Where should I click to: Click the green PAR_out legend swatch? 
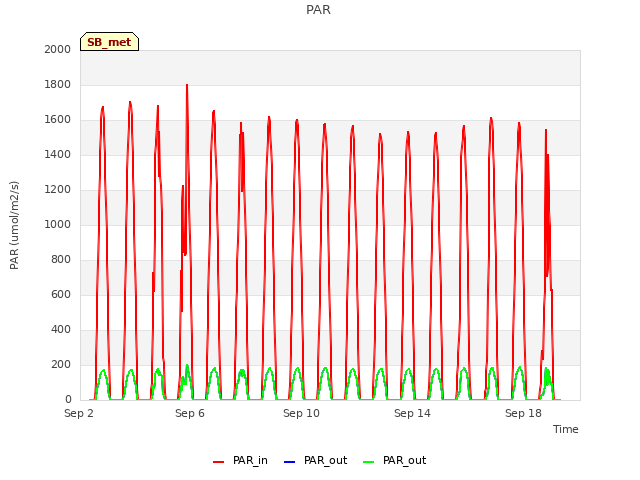[x=368, y=462]
